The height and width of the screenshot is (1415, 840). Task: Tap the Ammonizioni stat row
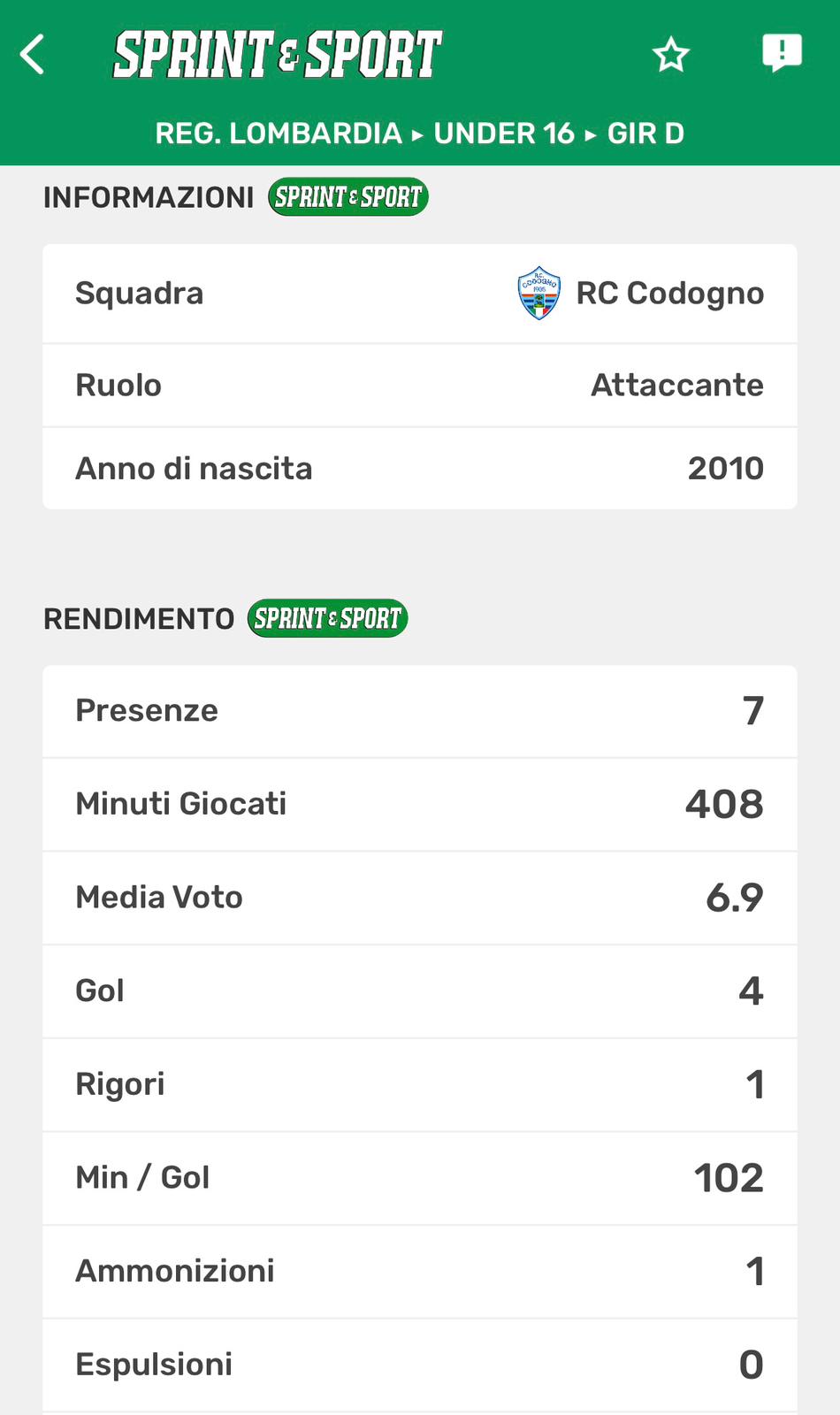click(420, 1272)
